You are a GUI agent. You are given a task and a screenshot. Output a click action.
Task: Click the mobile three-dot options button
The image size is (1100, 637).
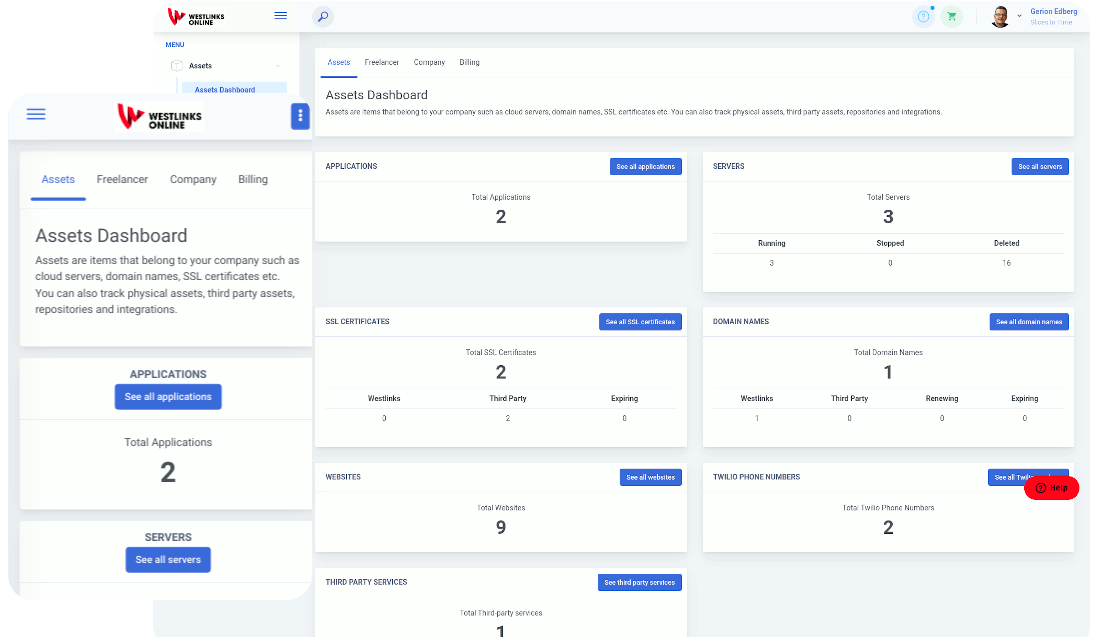tap(300, 116)
